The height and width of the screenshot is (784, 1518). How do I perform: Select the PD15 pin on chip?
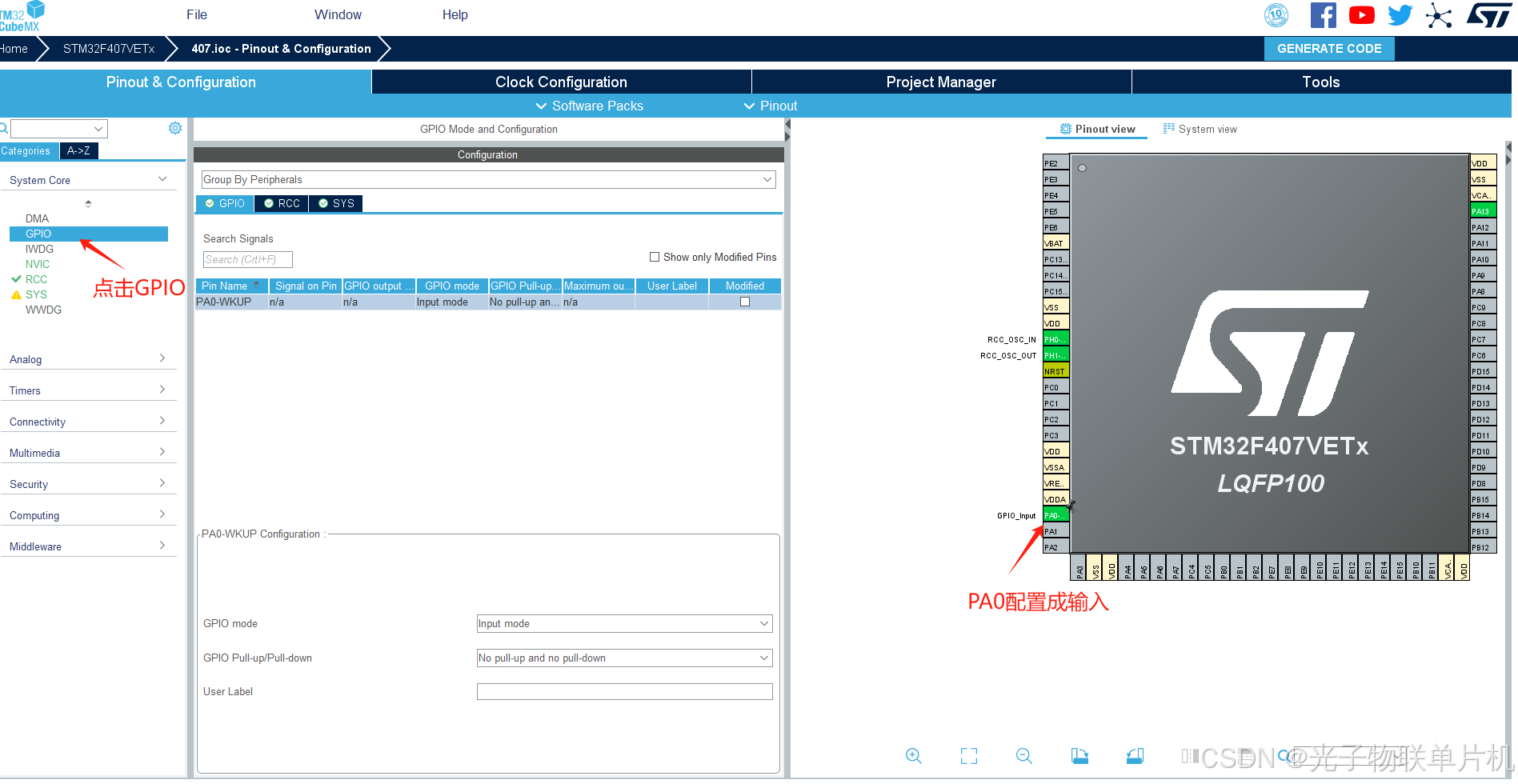click(1483, 371)
